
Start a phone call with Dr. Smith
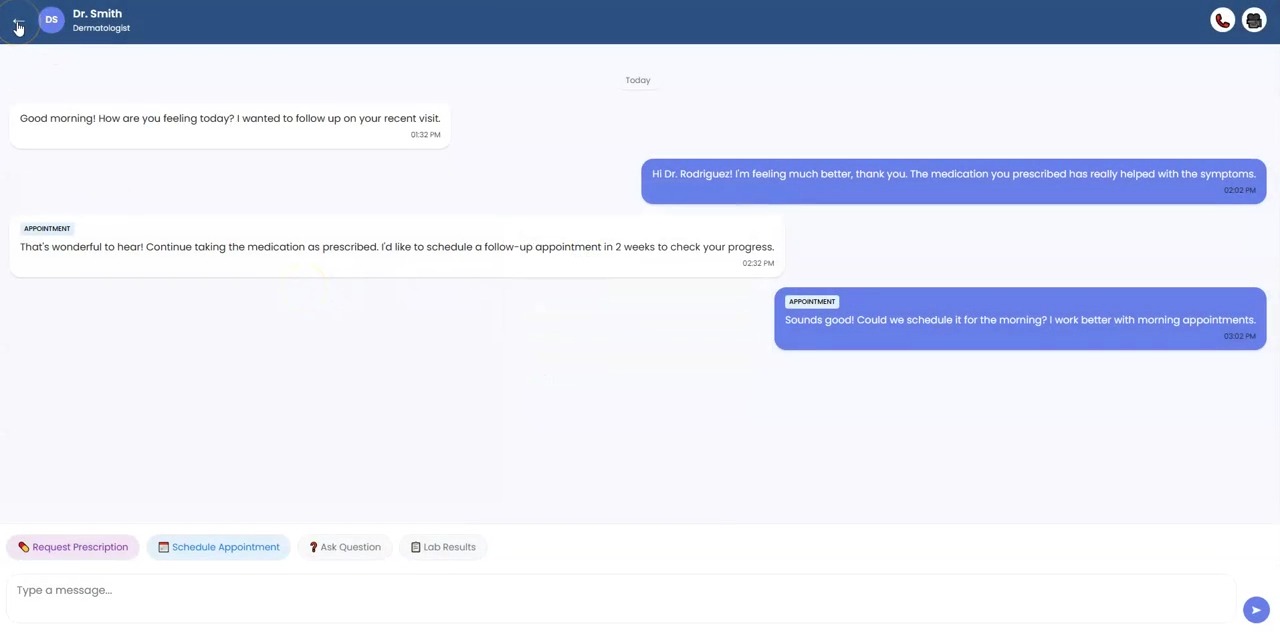click(x=1222, y=20)
